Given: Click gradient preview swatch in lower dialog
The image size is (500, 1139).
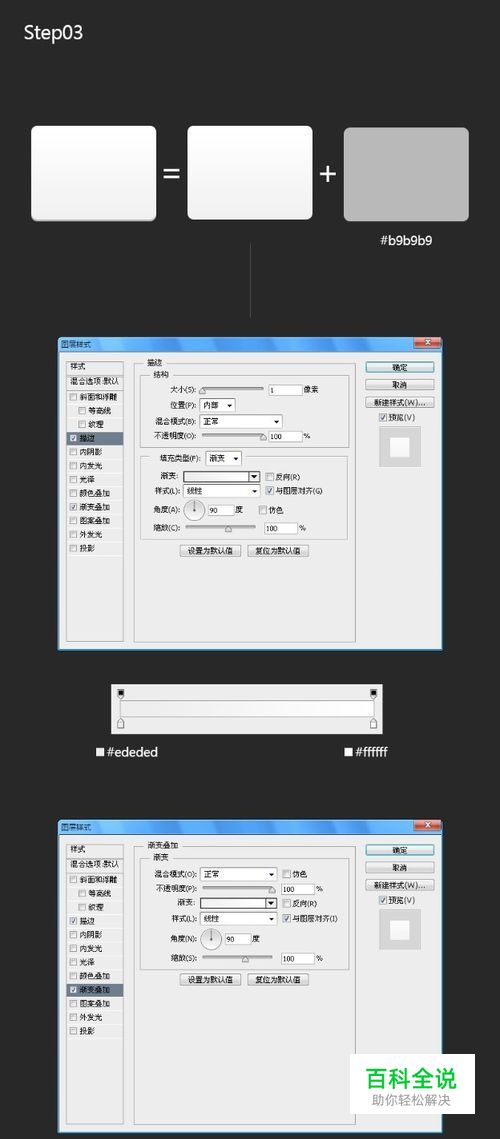Looking at the screenshot, I should click(x=233, y=903).
